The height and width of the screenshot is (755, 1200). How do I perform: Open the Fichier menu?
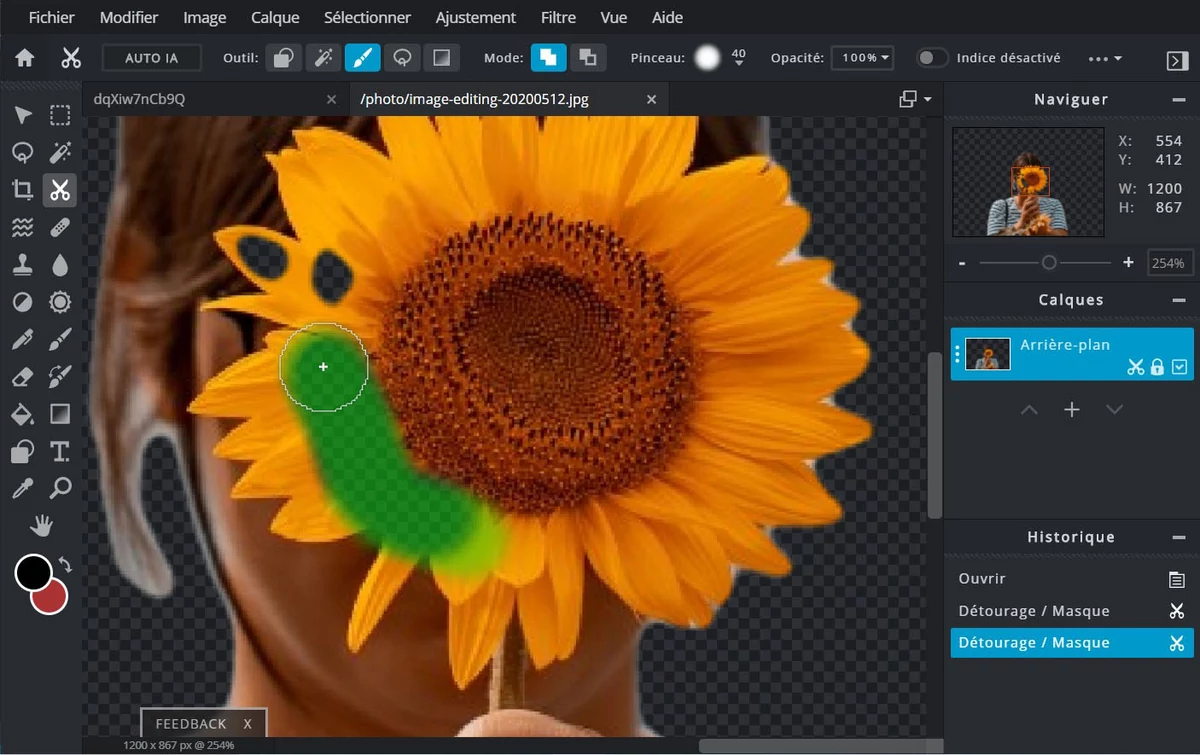(x=52, y=18)
